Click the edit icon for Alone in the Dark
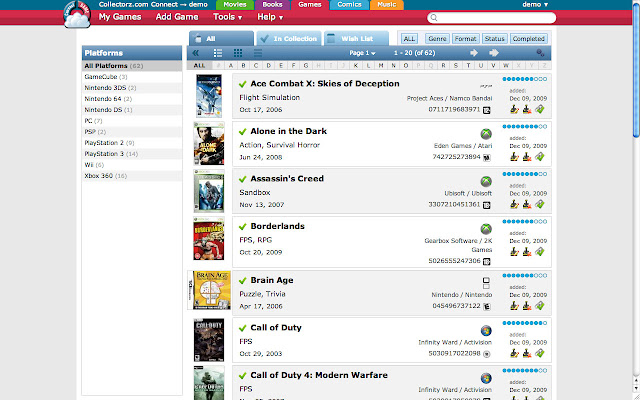 514,157
